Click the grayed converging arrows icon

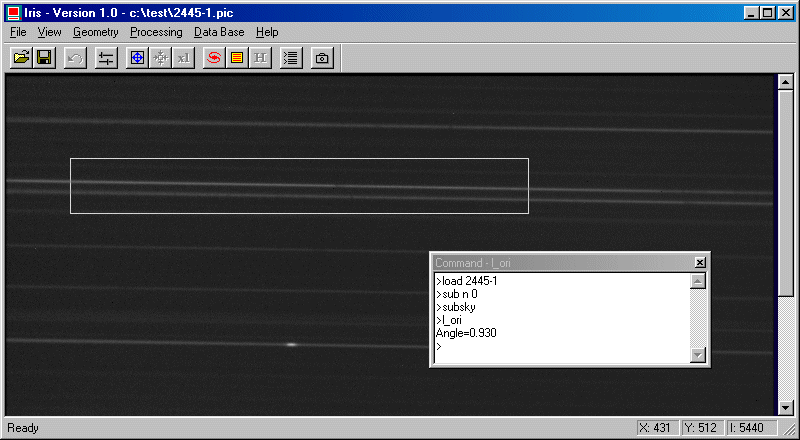(161, 58)
